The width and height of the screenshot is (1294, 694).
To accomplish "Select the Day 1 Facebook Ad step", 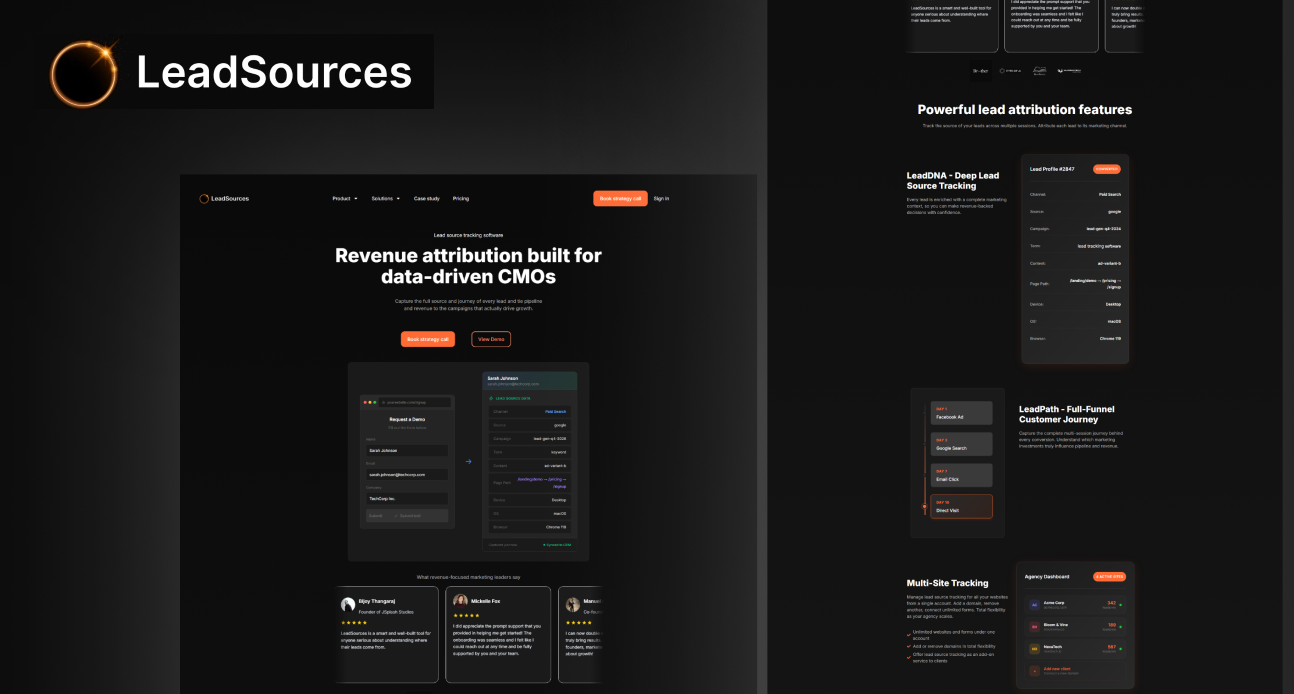I will click(x=962, y=413).
